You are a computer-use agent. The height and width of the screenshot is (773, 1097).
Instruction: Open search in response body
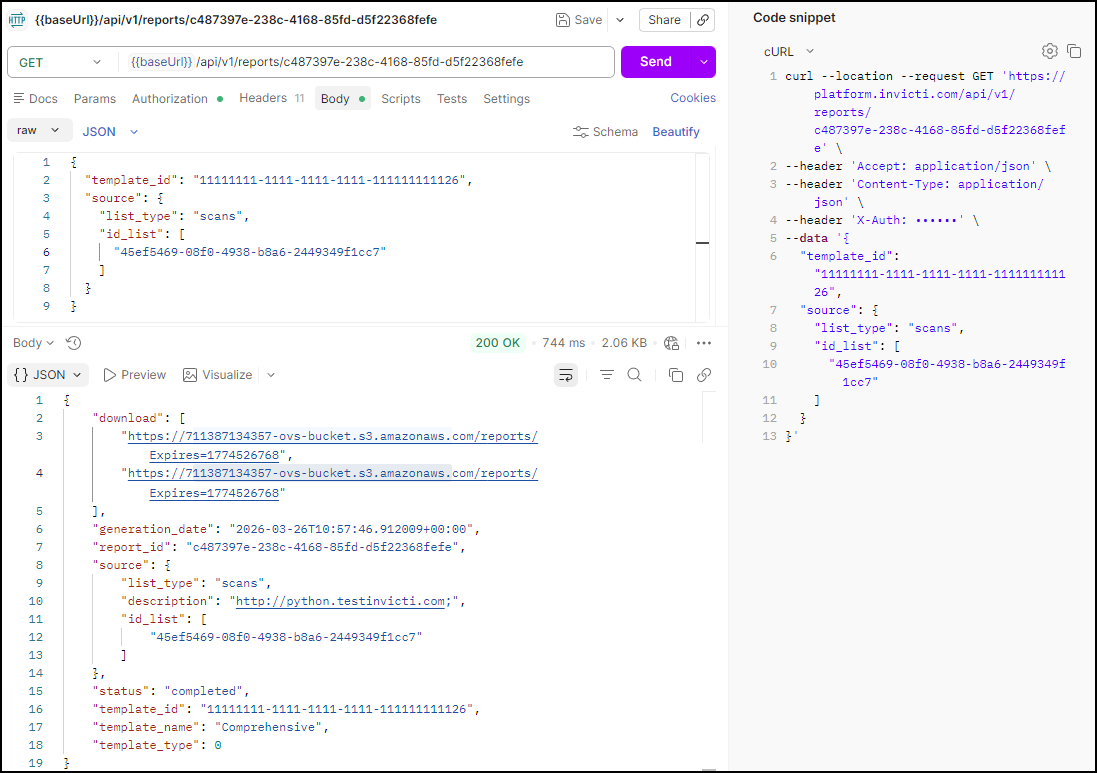[x=634, y=375]
